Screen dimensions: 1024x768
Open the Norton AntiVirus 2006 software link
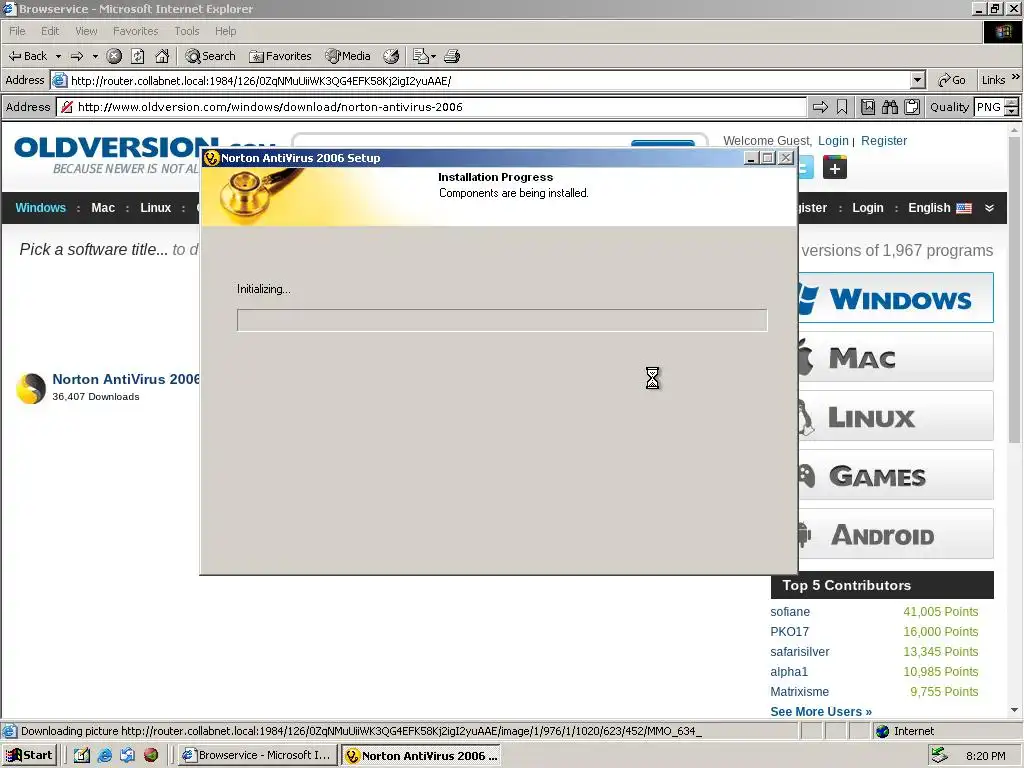125,379
